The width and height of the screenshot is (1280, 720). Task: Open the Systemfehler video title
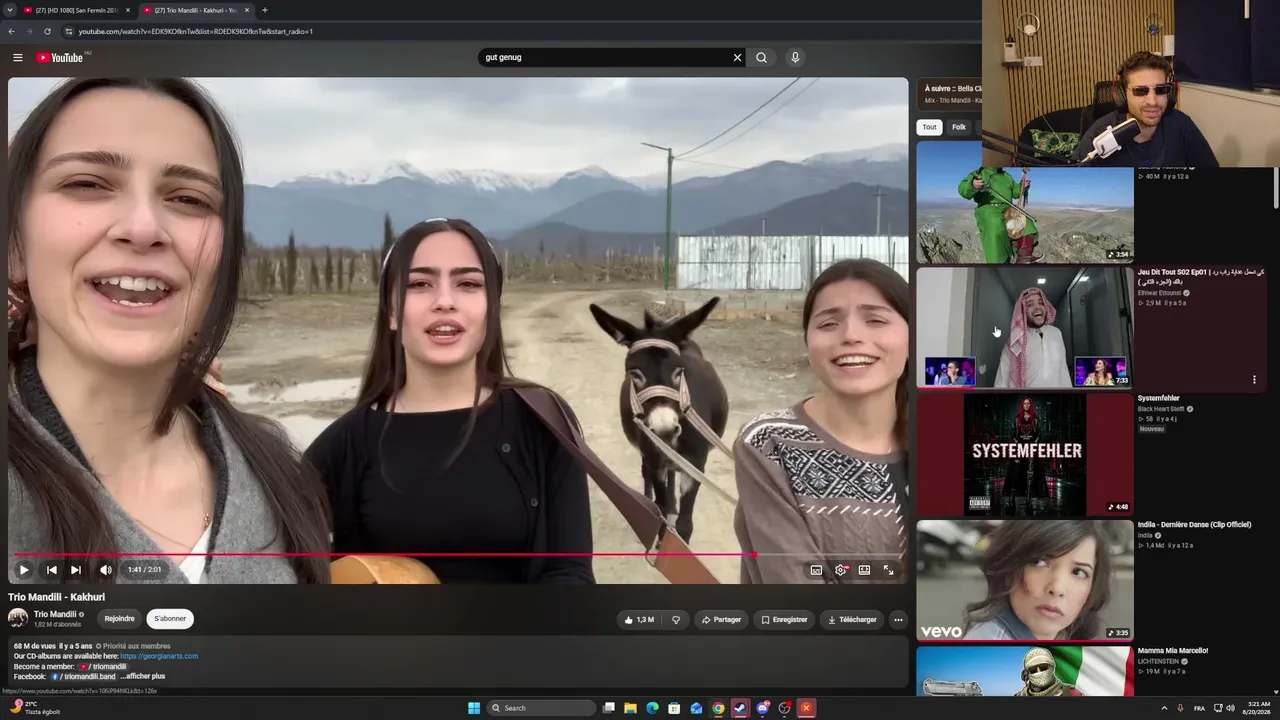1158,398
